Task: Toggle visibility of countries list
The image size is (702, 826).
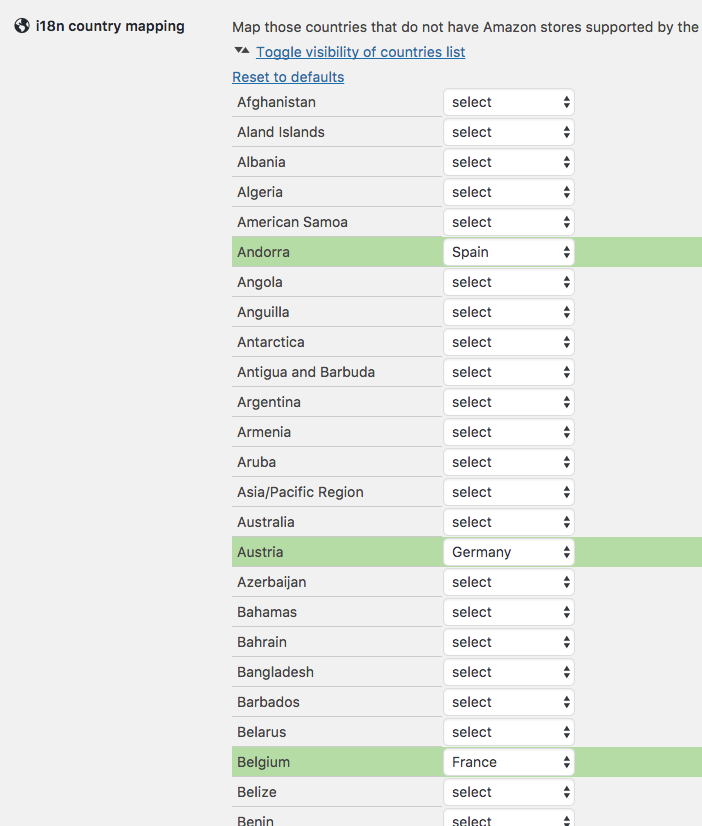Action: pos(360,52)
